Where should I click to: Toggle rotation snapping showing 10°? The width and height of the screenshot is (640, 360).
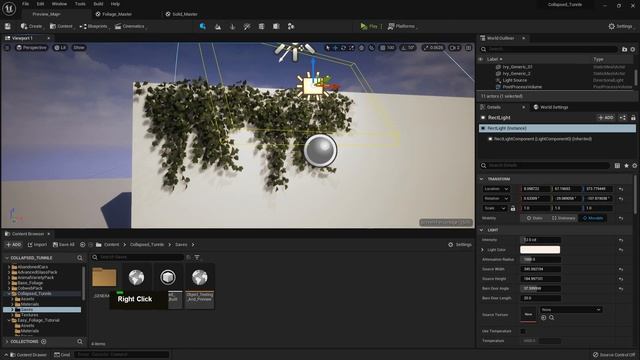pos(407,48)
